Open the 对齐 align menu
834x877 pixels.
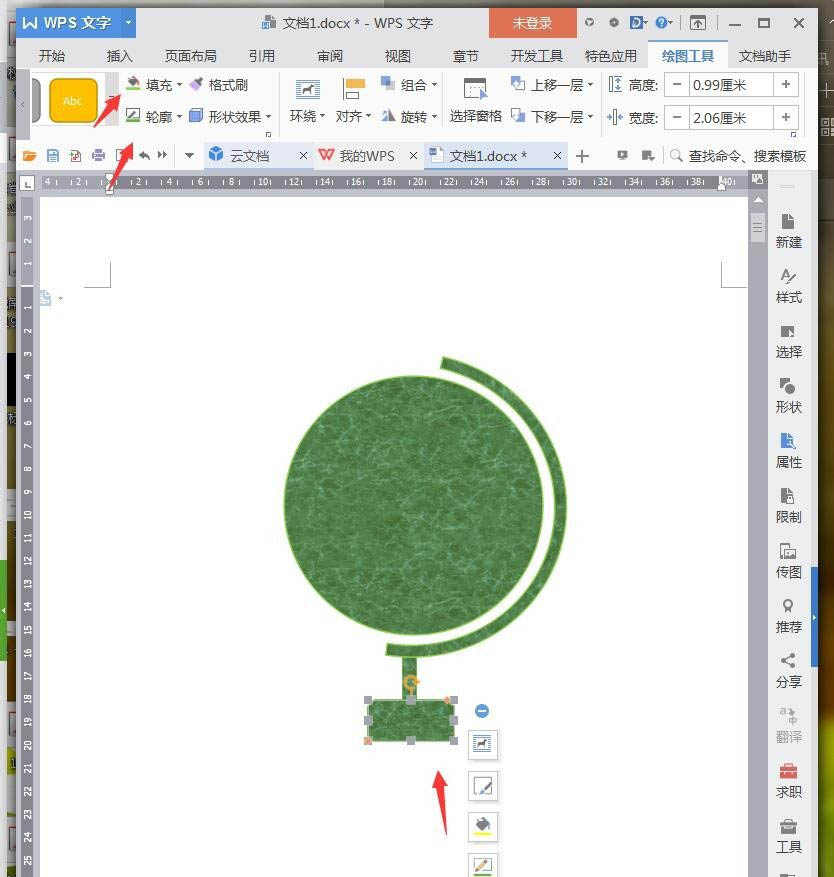pyautogui.click(x=353, y=101)
